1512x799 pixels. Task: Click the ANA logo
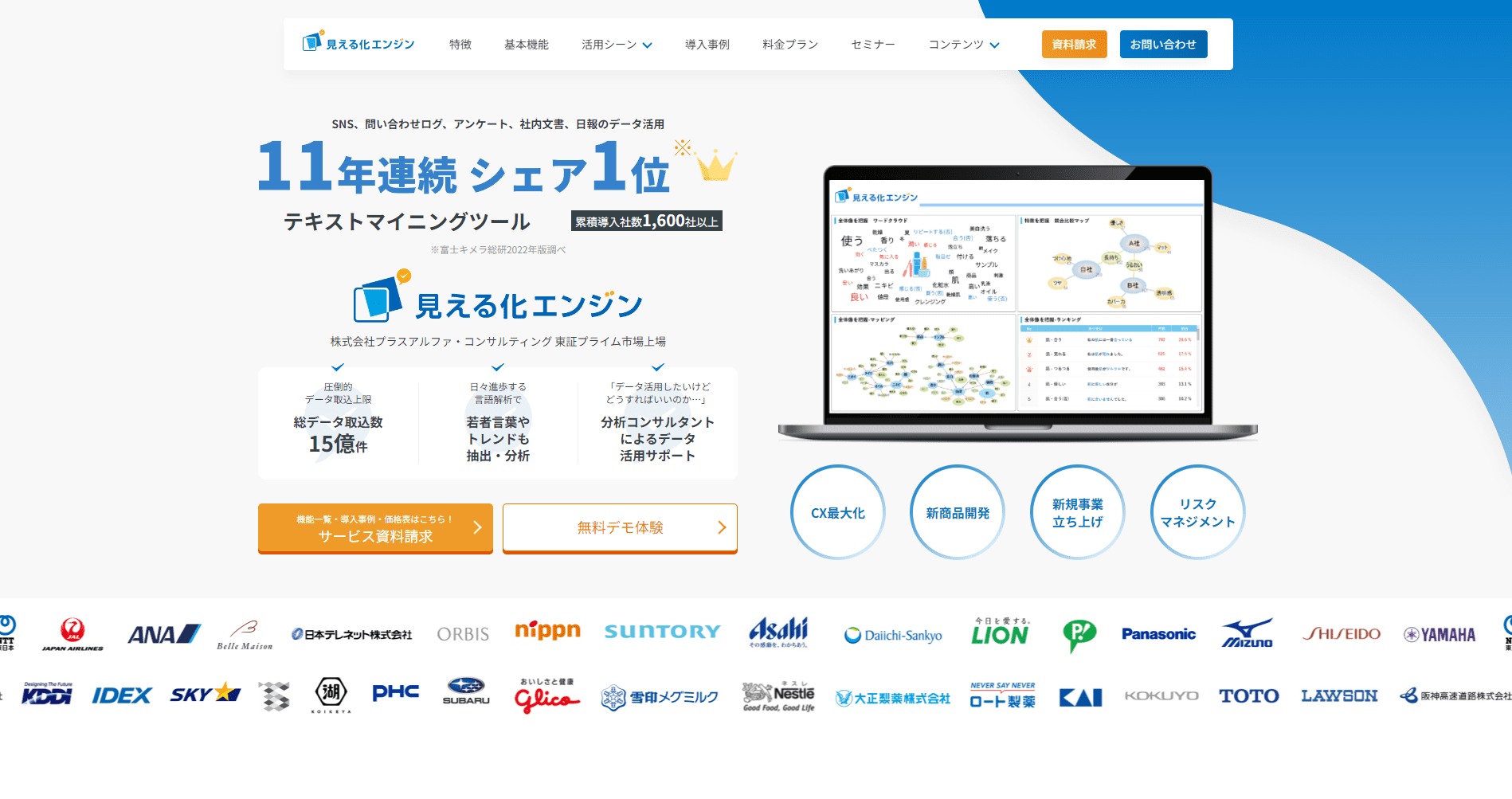click(x=164, y=635)
